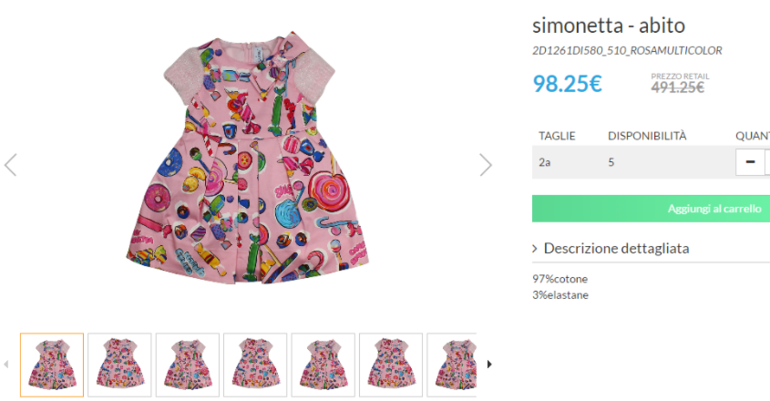Show next product image with right arrow

click(x=486, y=164)
